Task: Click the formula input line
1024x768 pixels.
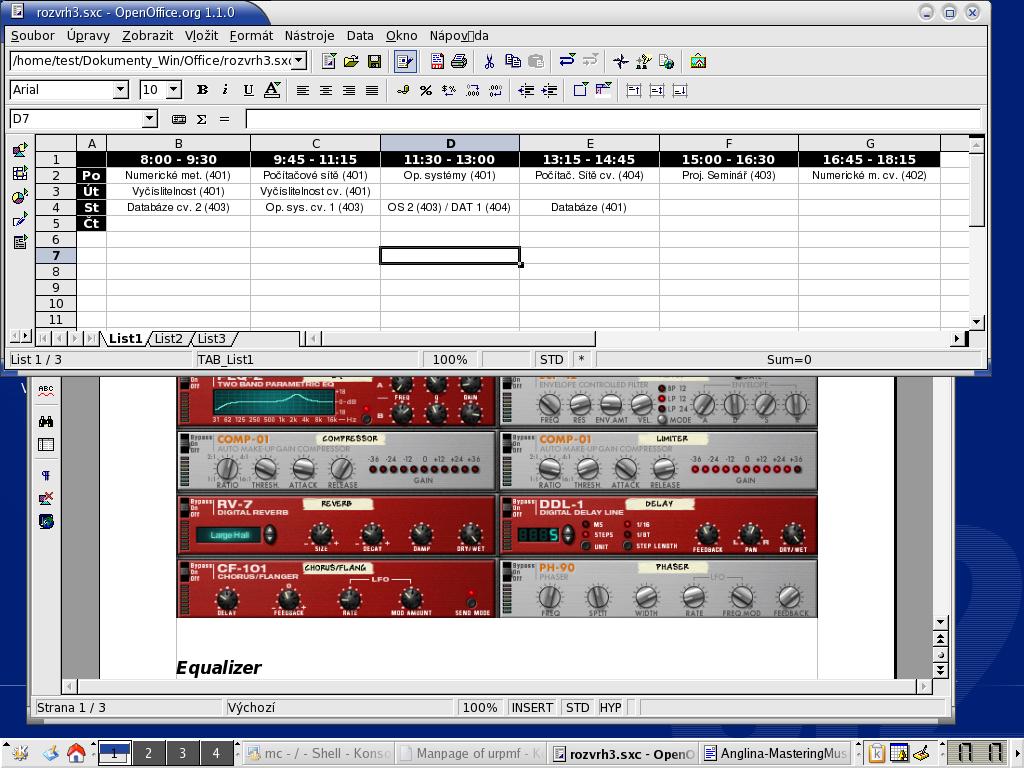Action: point(613,119)
